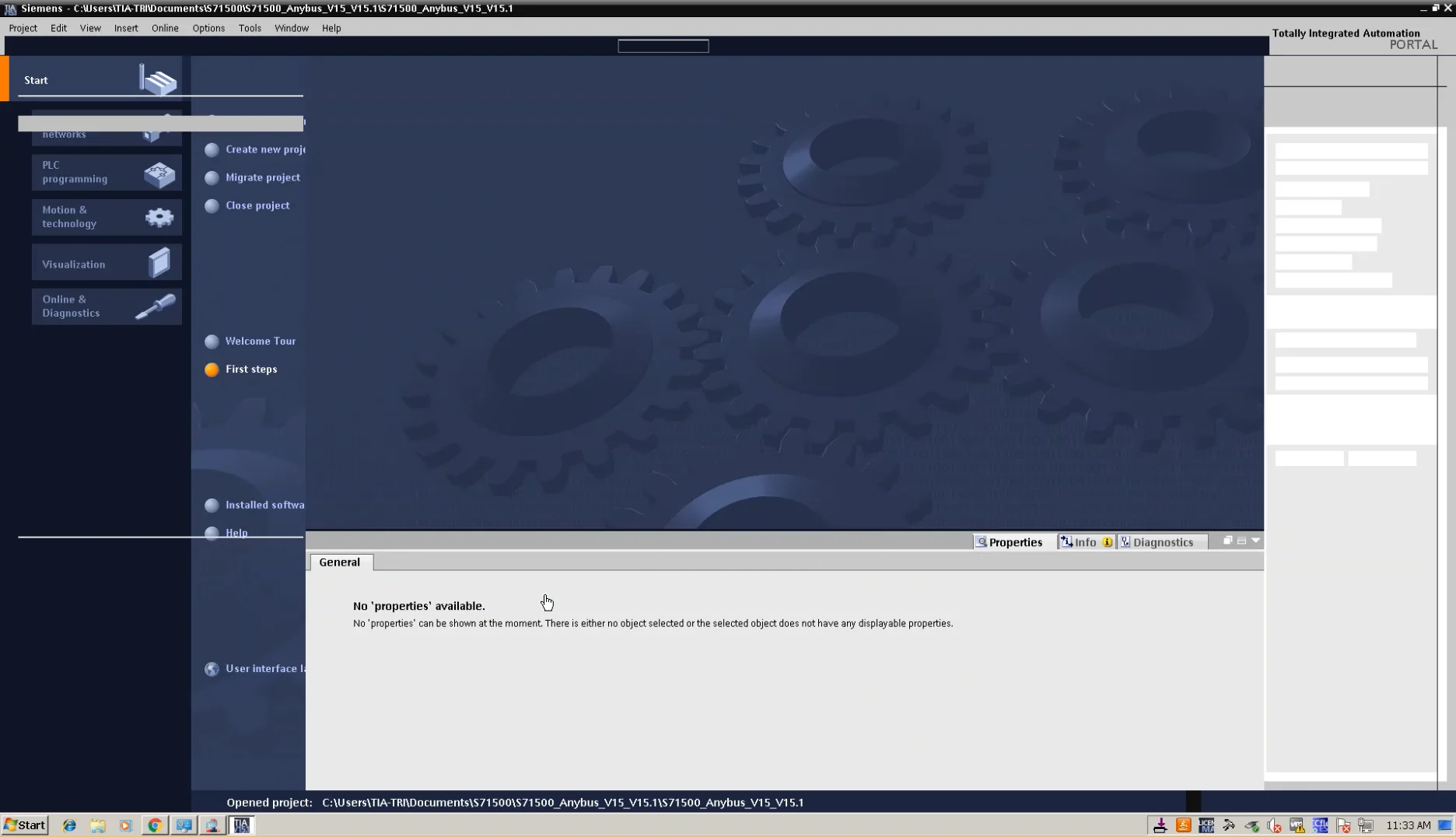Open PLC programming portal view

(106, 173)
